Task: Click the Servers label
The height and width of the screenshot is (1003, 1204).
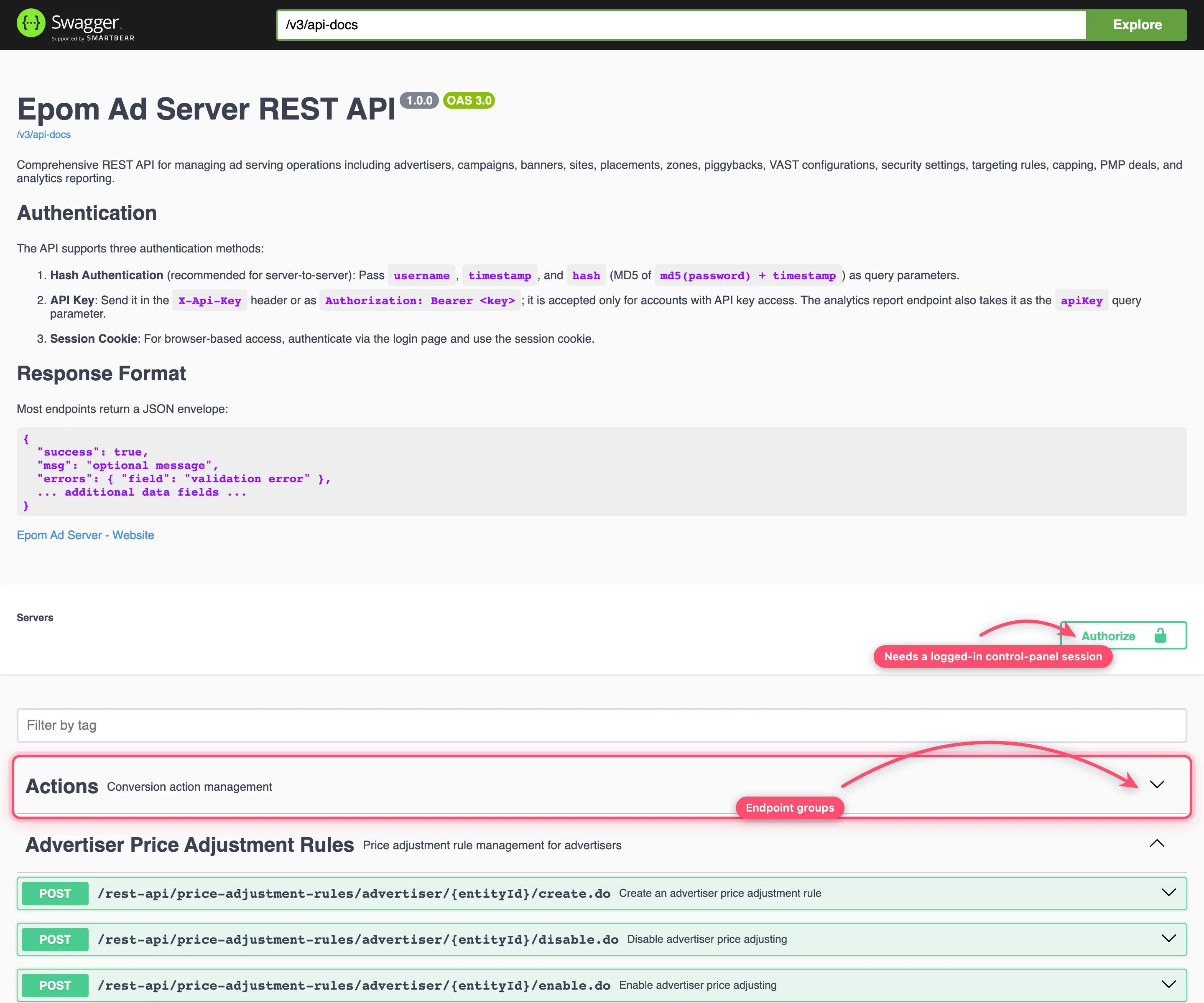Action: click(35, 617)
